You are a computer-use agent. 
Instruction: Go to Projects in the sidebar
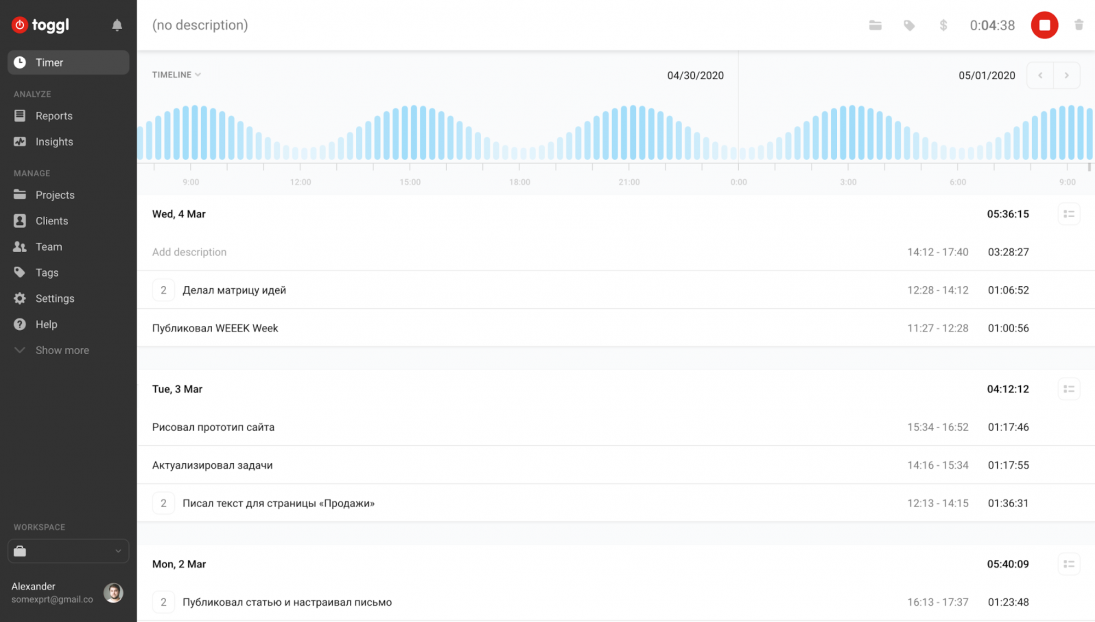tap(55, 195)
